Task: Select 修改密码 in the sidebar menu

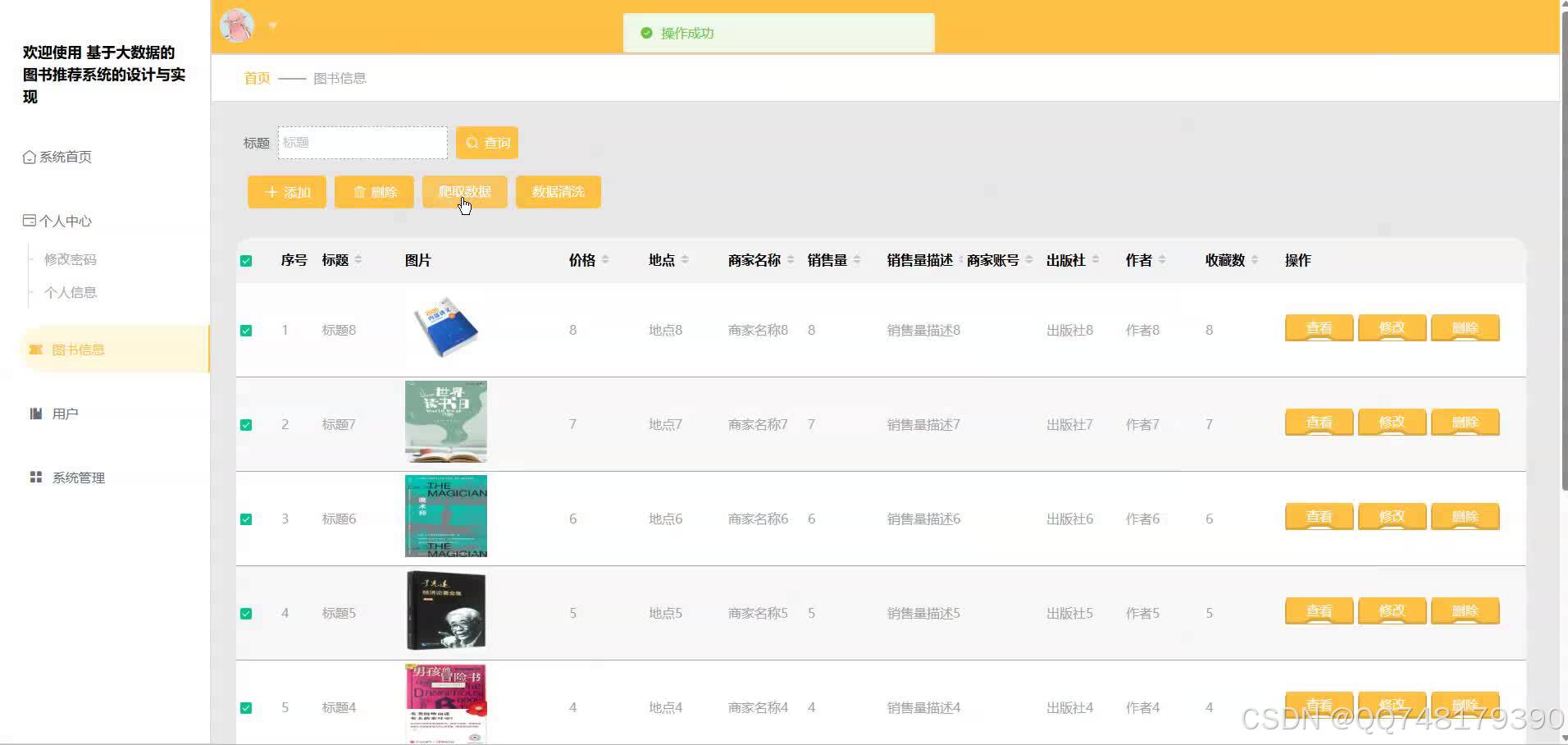Action: (x=69, y=258)
